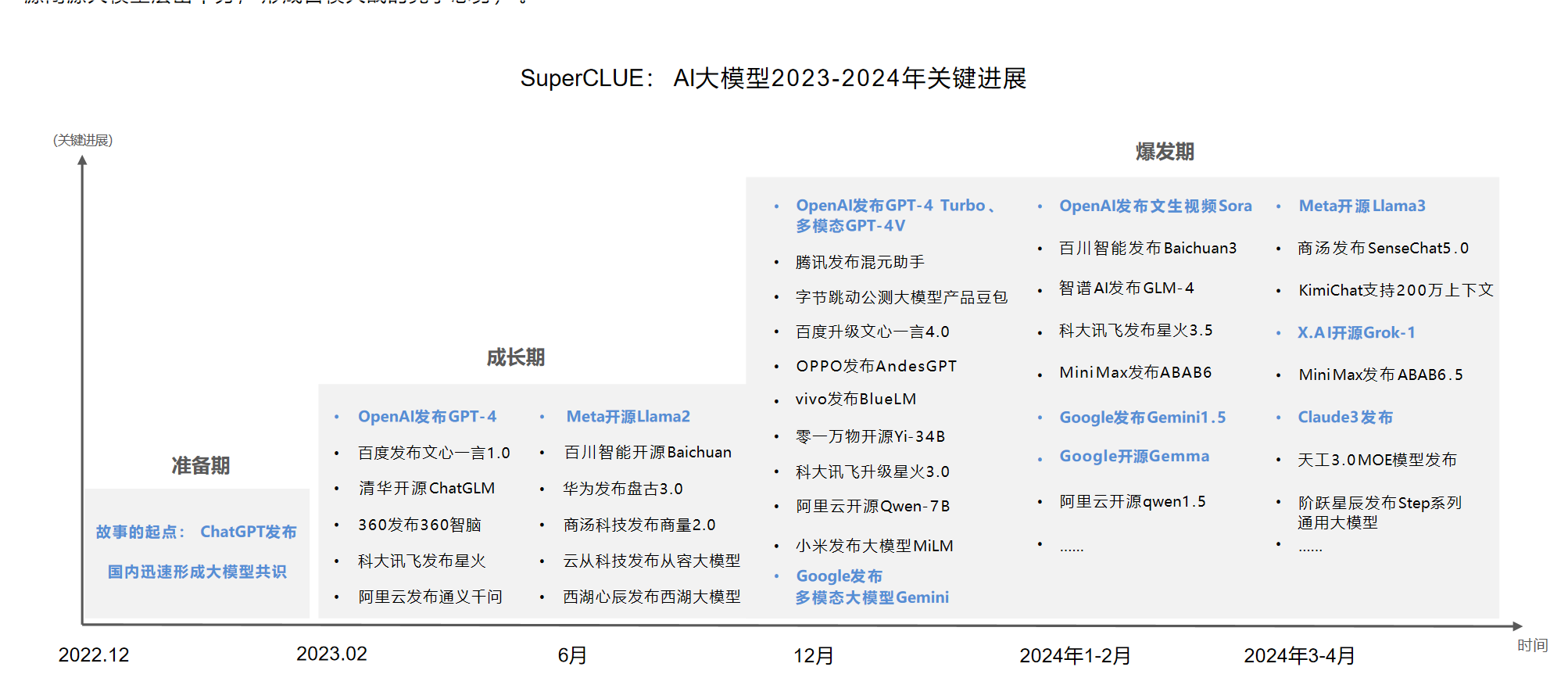This screenshot has height=674, width=1568.
Task: Click the '时间' axis label
Action: [x=1532, y=645]
